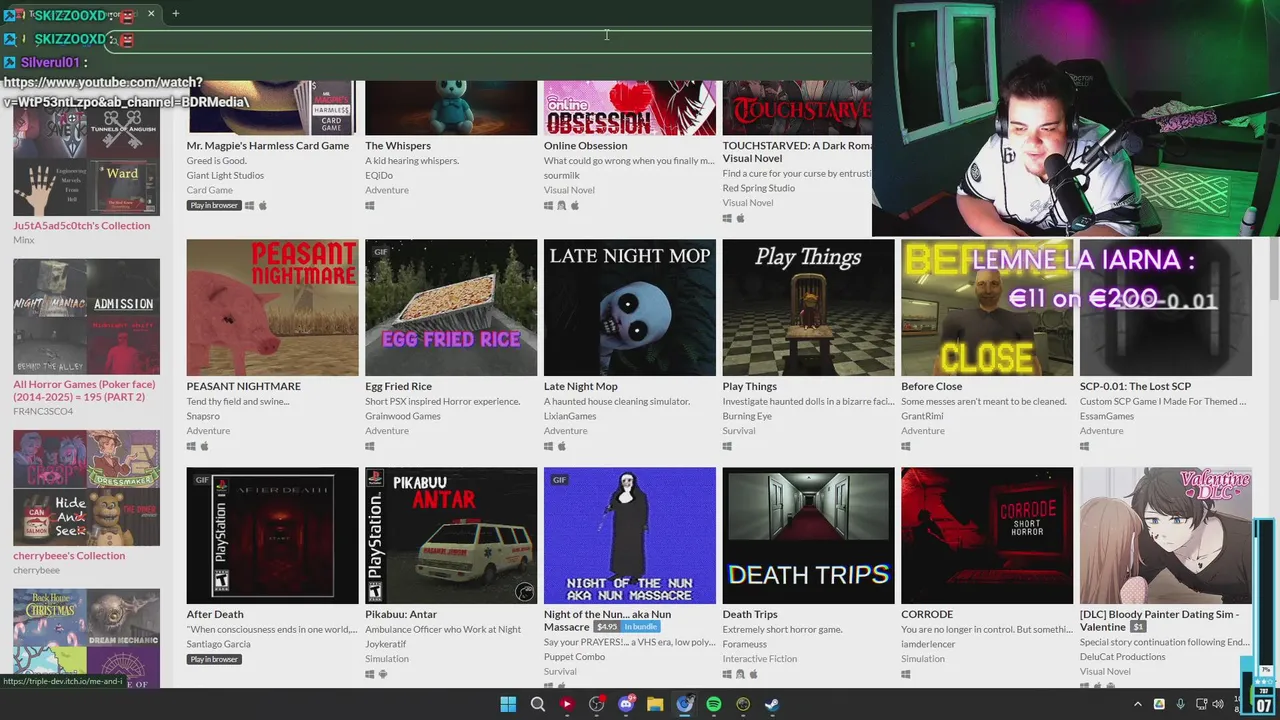Click Windows icon under Play Things

point(727,446)
